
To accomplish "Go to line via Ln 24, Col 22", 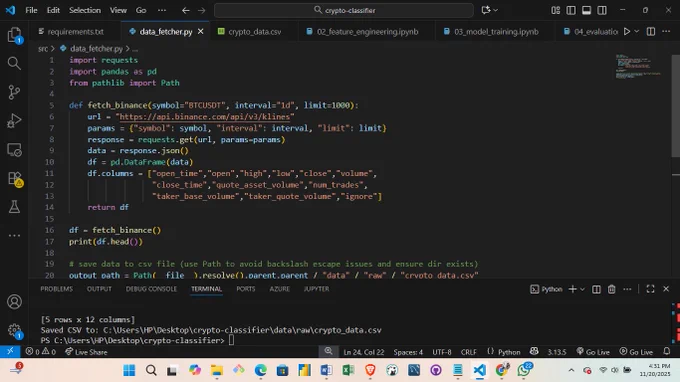I will (x=363, y=352).
